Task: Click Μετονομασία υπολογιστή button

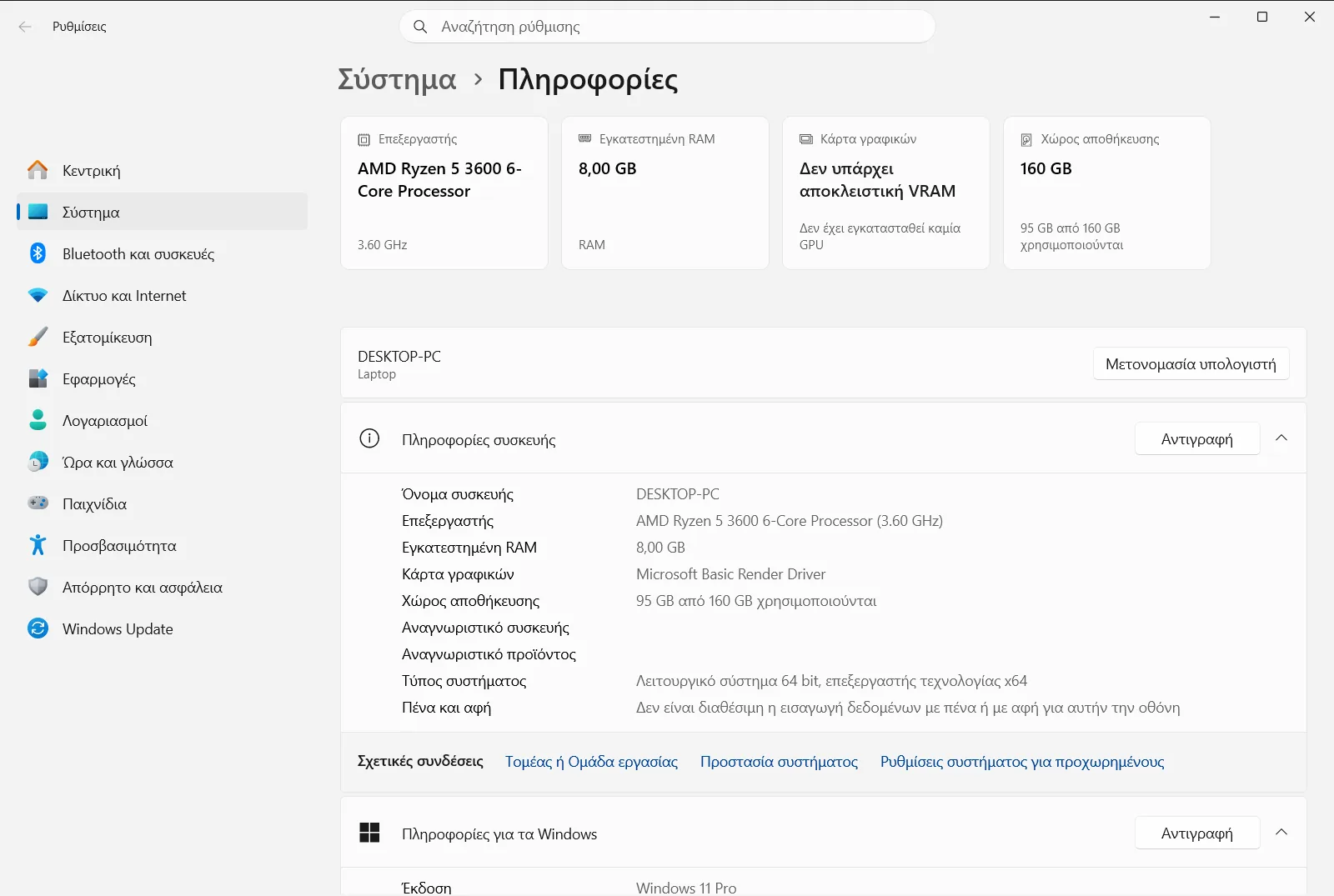Action: pos(1191,363)
